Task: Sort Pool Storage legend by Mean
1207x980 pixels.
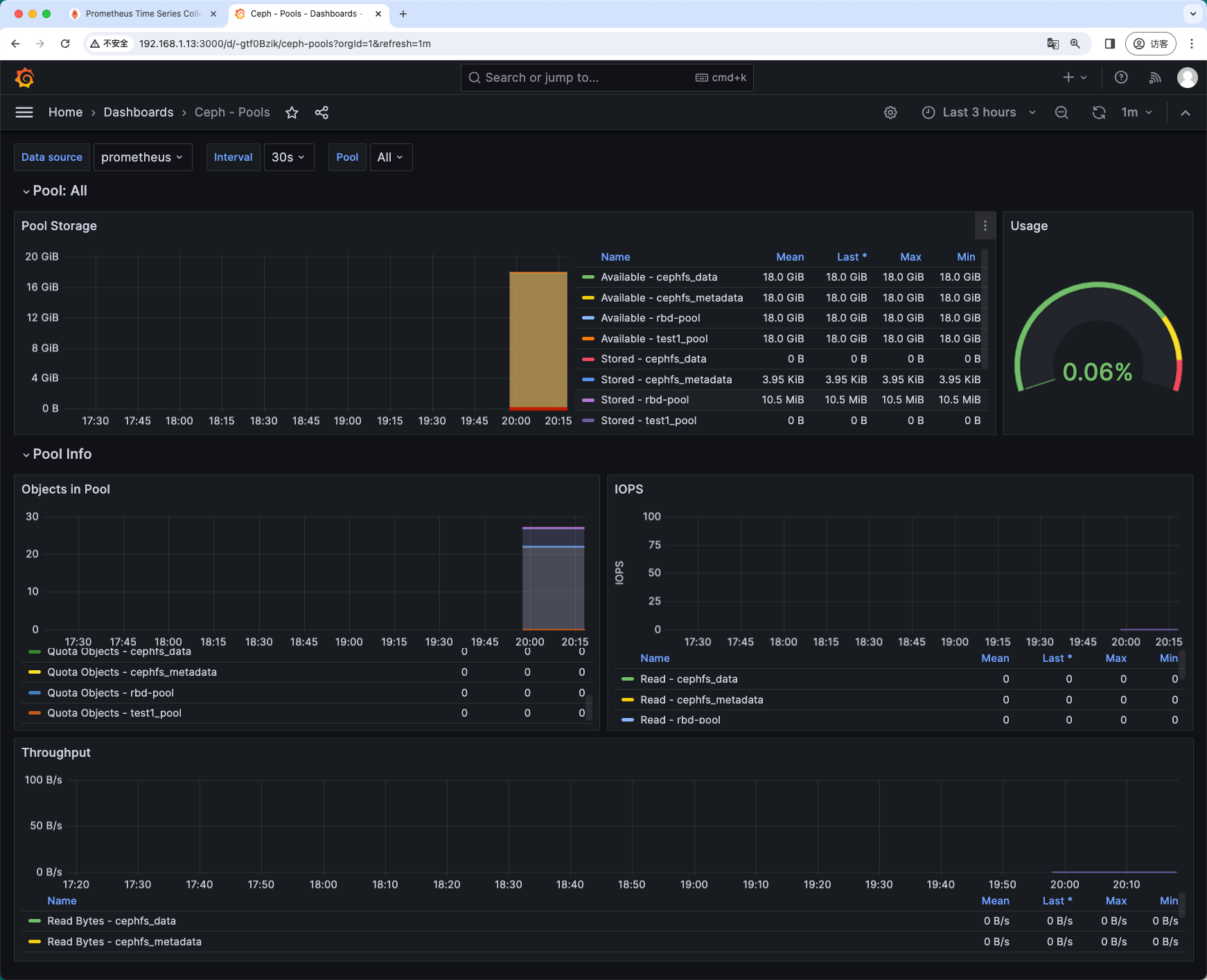Action: click(790, 257)
